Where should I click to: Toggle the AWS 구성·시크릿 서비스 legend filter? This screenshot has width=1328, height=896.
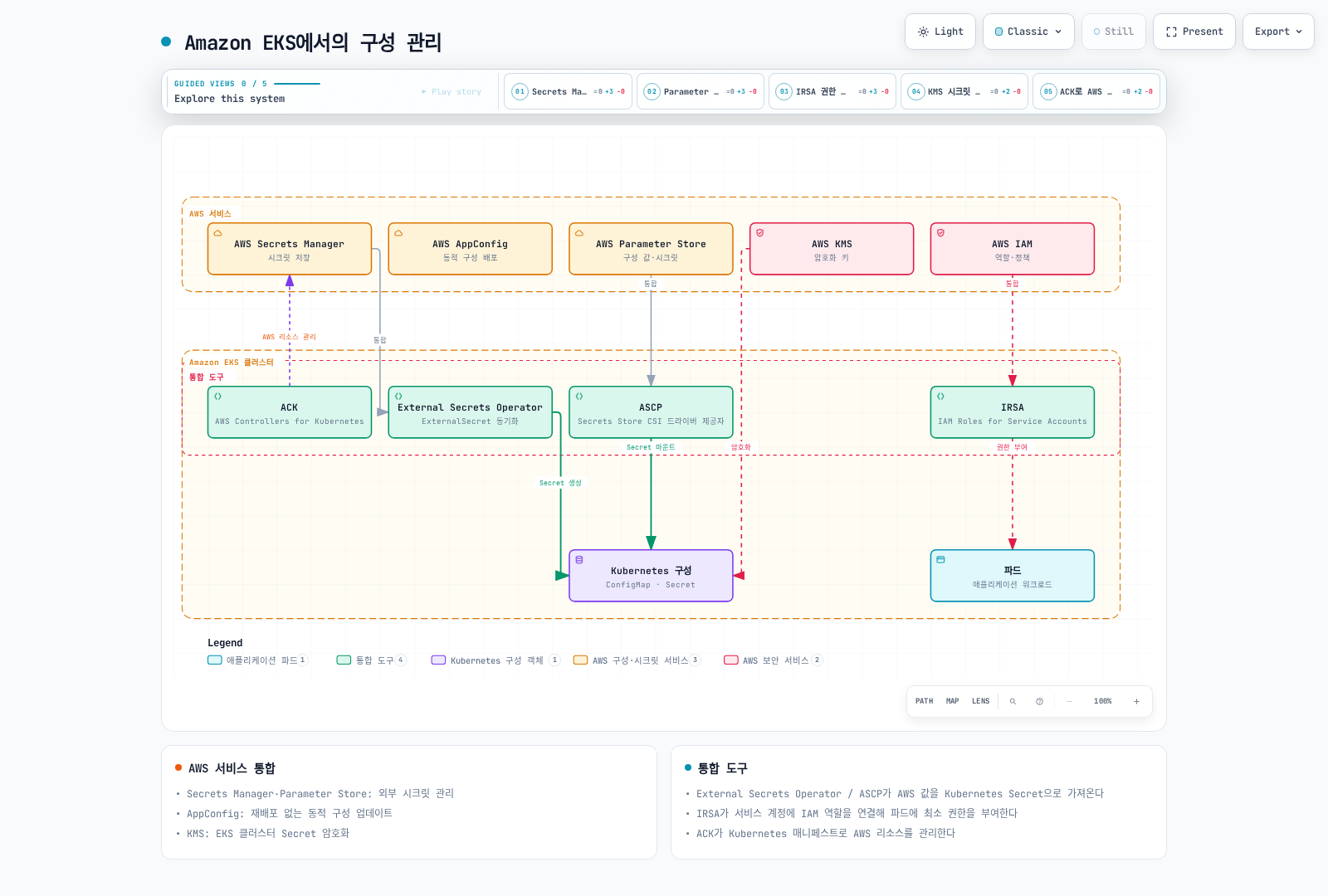click(637, 660)
